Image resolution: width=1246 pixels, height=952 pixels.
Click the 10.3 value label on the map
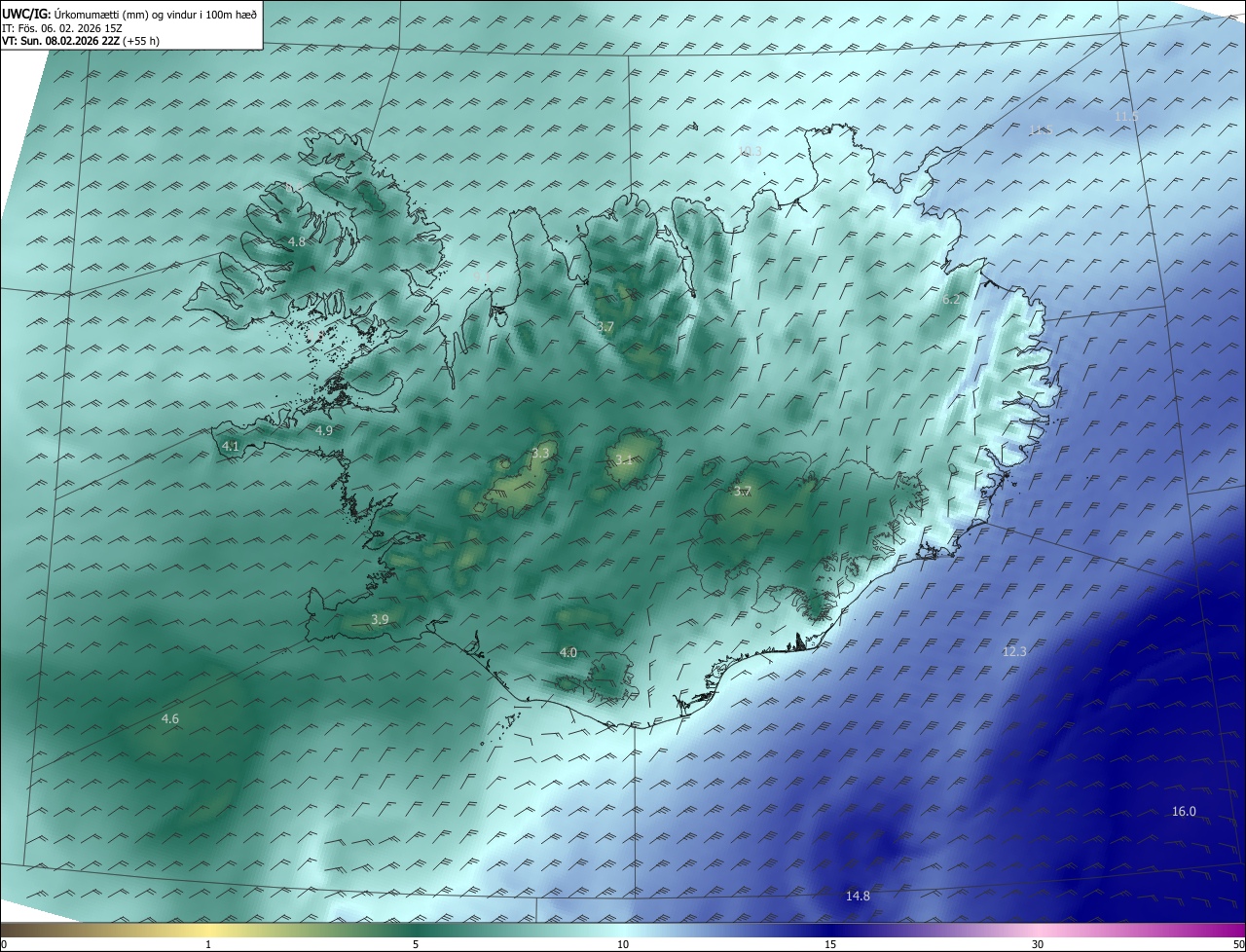[750, 151]
